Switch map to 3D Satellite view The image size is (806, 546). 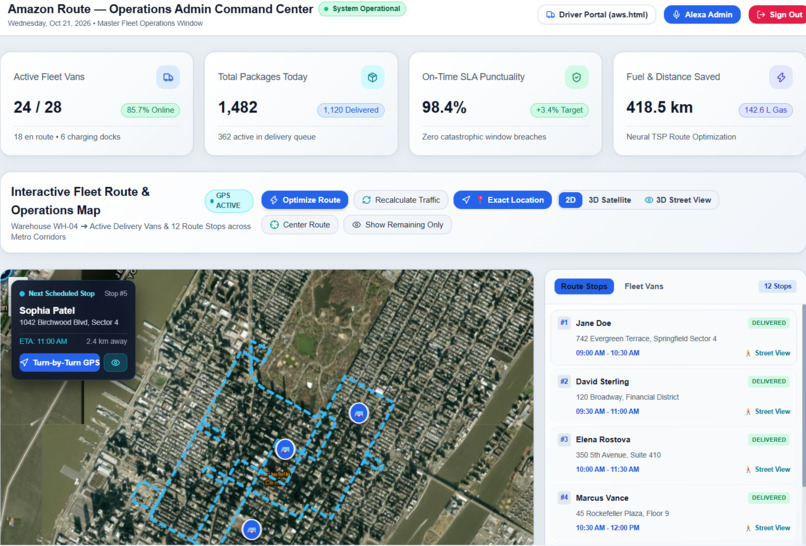coord(610,200)
